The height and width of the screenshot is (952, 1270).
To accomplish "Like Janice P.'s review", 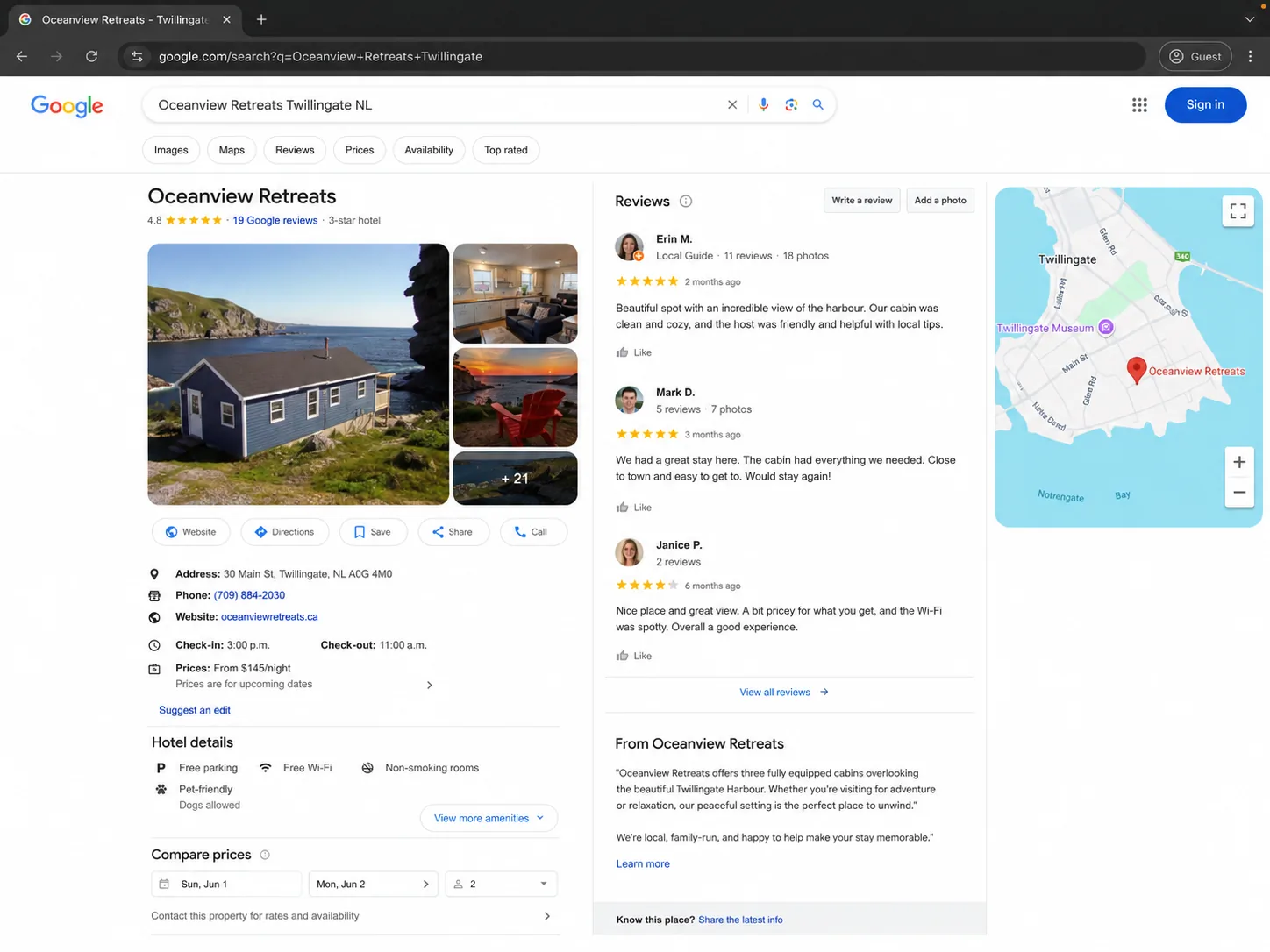I will [634, 656].
